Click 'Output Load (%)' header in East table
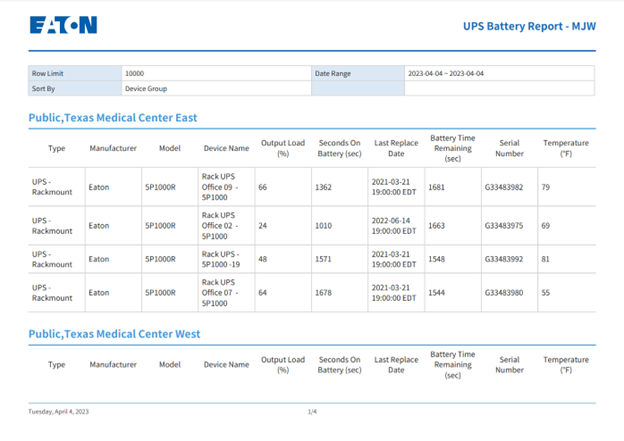The height and width of the screenshot is (441, 624). [x=283, y=148]
